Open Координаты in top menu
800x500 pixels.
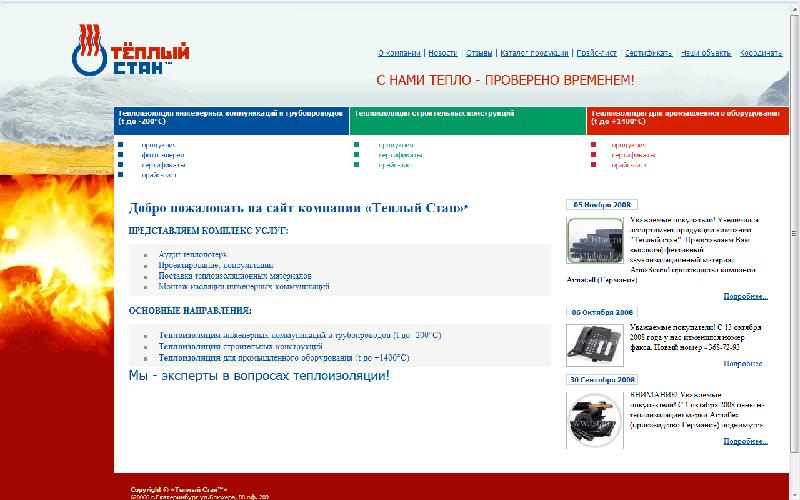pyautogui.click(x=761, y=53)
